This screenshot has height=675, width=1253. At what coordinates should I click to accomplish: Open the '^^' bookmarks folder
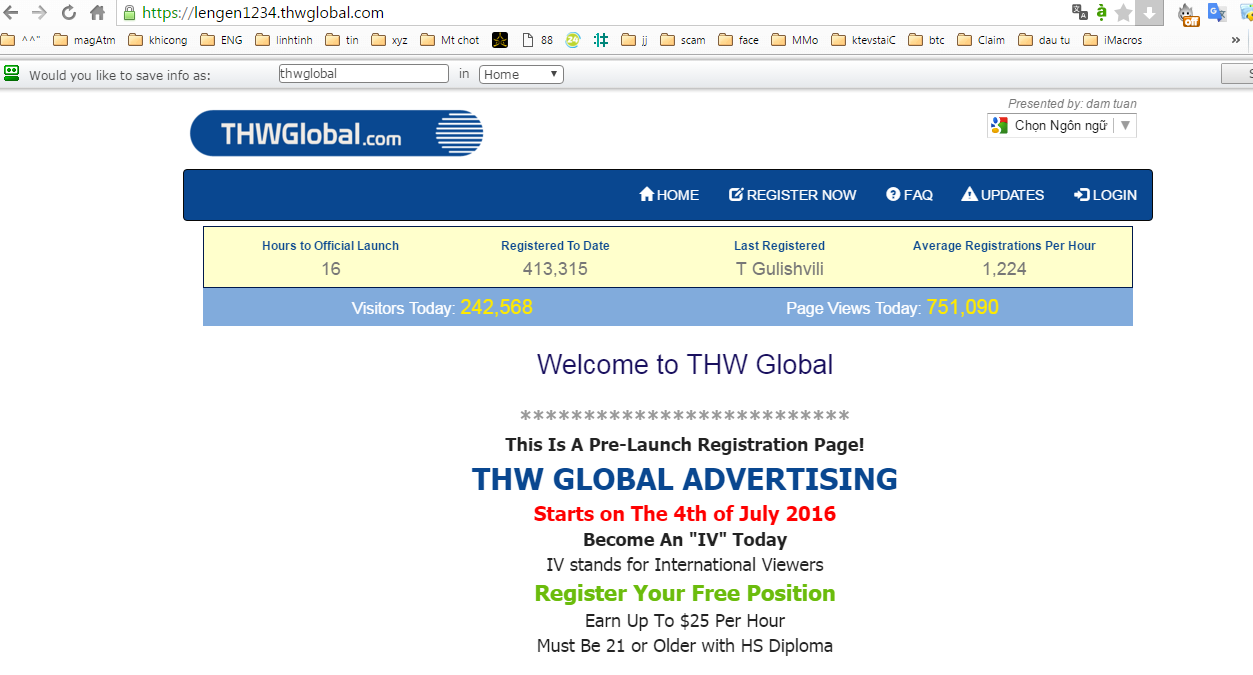[22, 40]
